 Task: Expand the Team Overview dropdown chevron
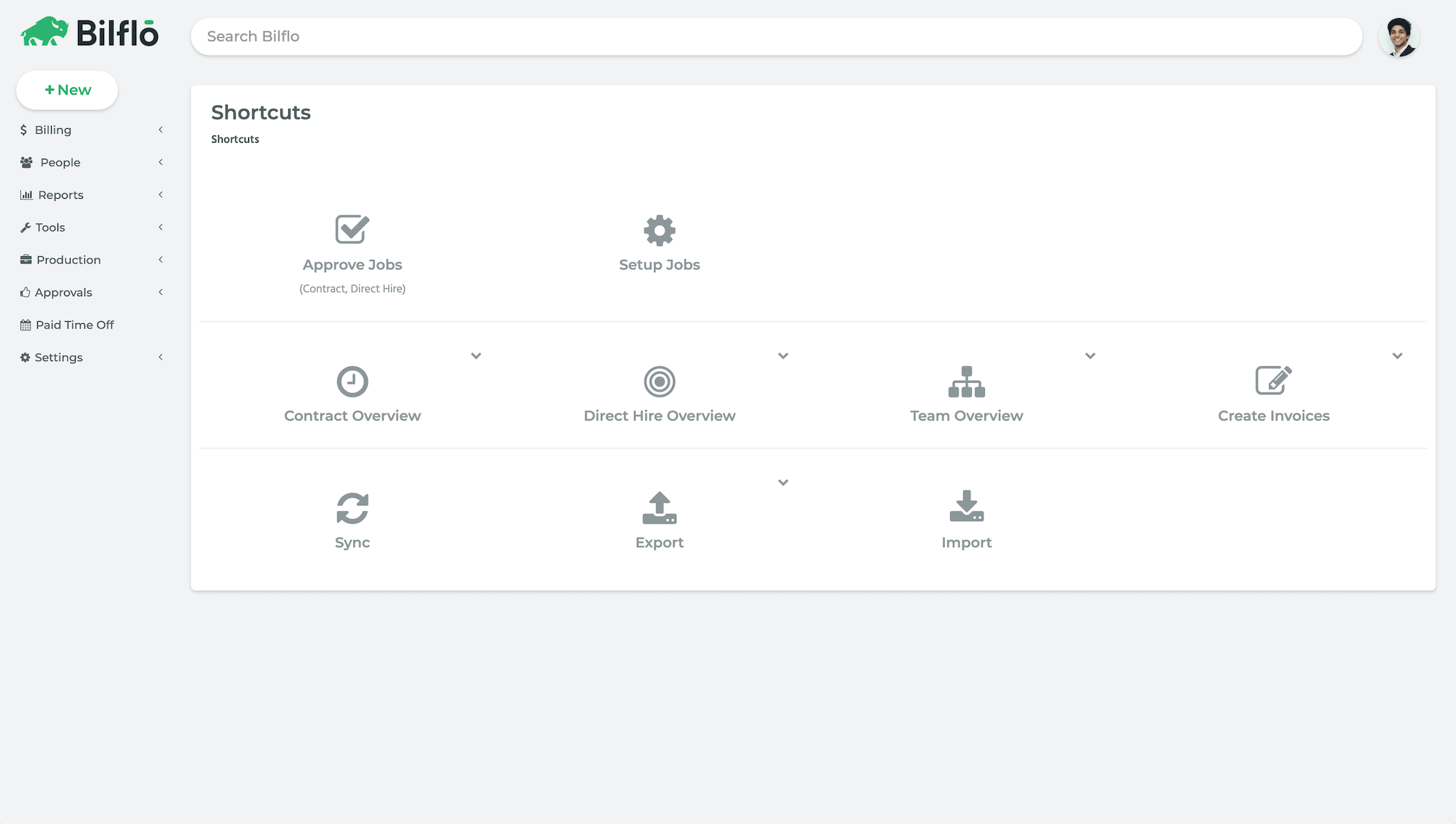click(1090, 355)
